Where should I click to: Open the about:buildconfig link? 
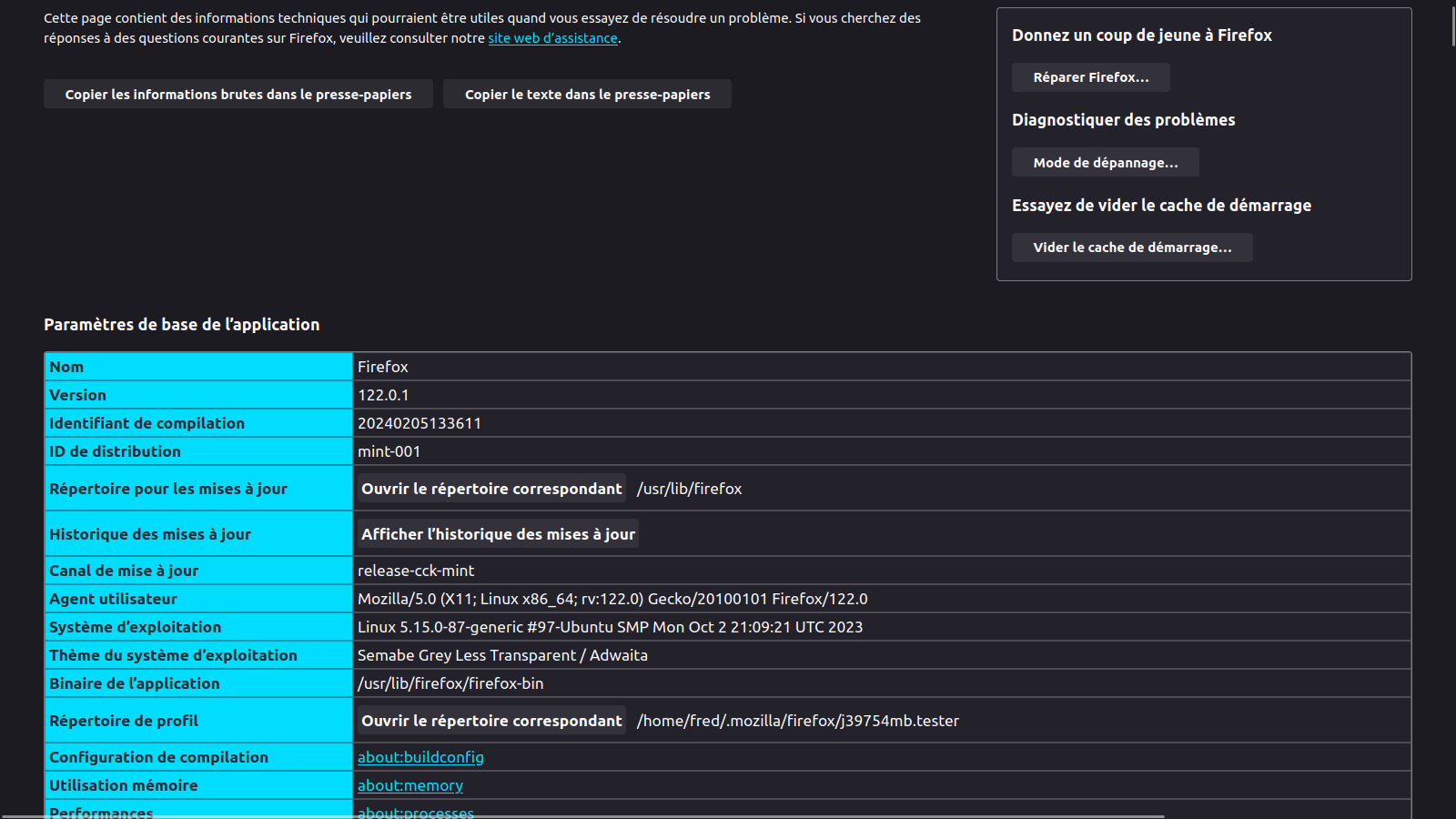[x=420, y=757]
